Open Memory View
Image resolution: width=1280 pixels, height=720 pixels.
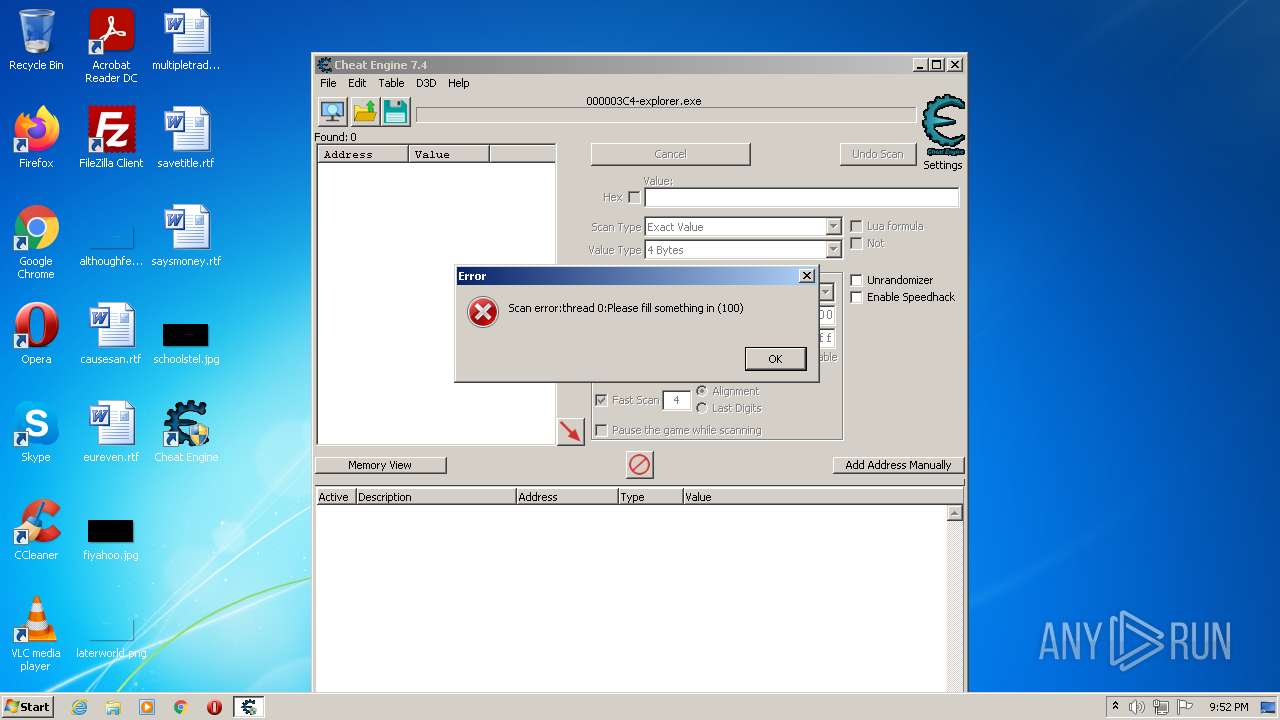point(380,465)
